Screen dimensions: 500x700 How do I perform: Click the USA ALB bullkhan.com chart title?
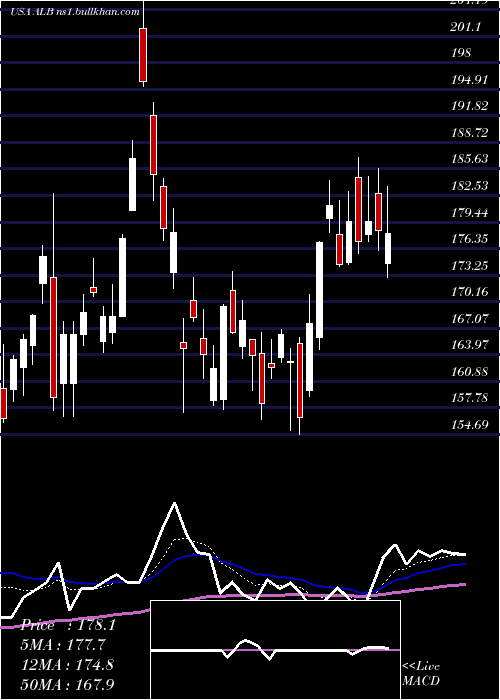click(x=75, y=12)
